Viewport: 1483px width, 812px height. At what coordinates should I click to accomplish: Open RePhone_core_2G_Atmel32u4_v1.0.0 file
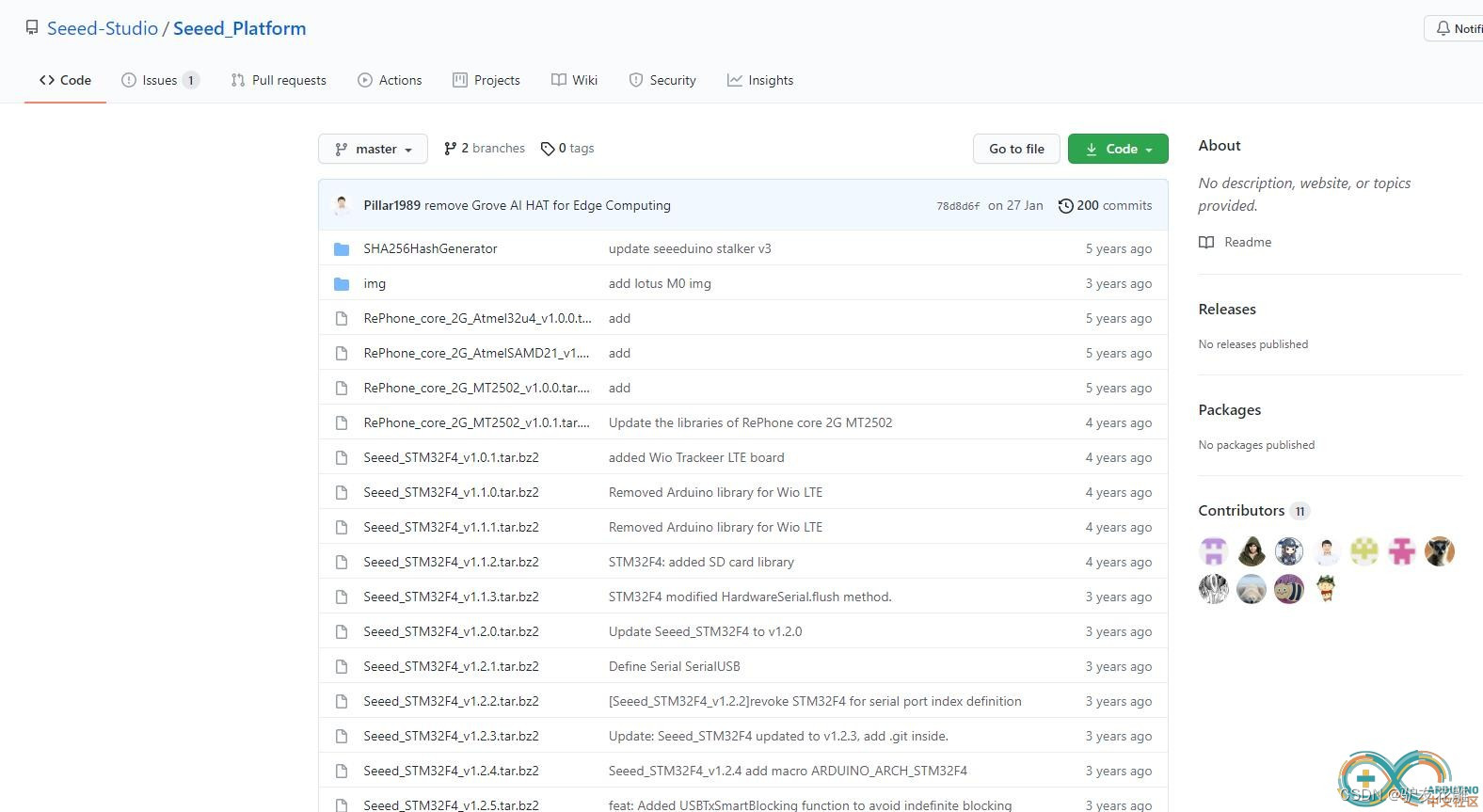click(x=478, y=318)
